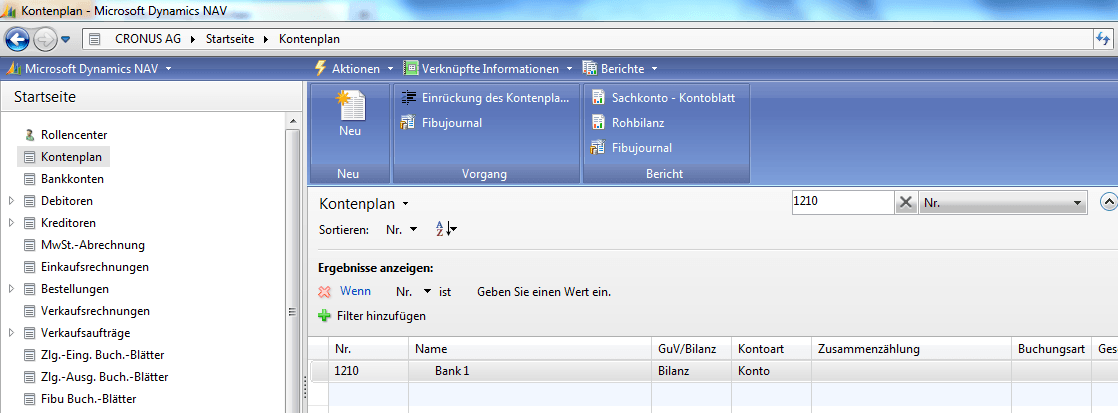This screenshot has width=1118, height=413.
Task: Sort by the Nr. column header
Action: tap(368, 350)
